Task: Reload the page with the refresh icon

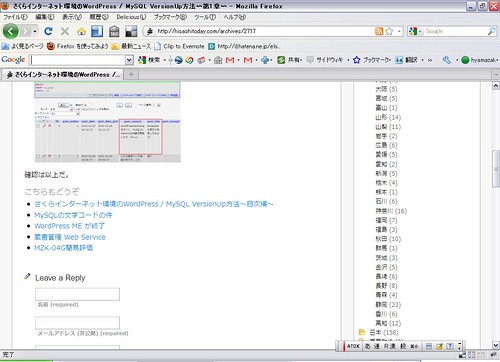Action: click(x=48, y=31)
